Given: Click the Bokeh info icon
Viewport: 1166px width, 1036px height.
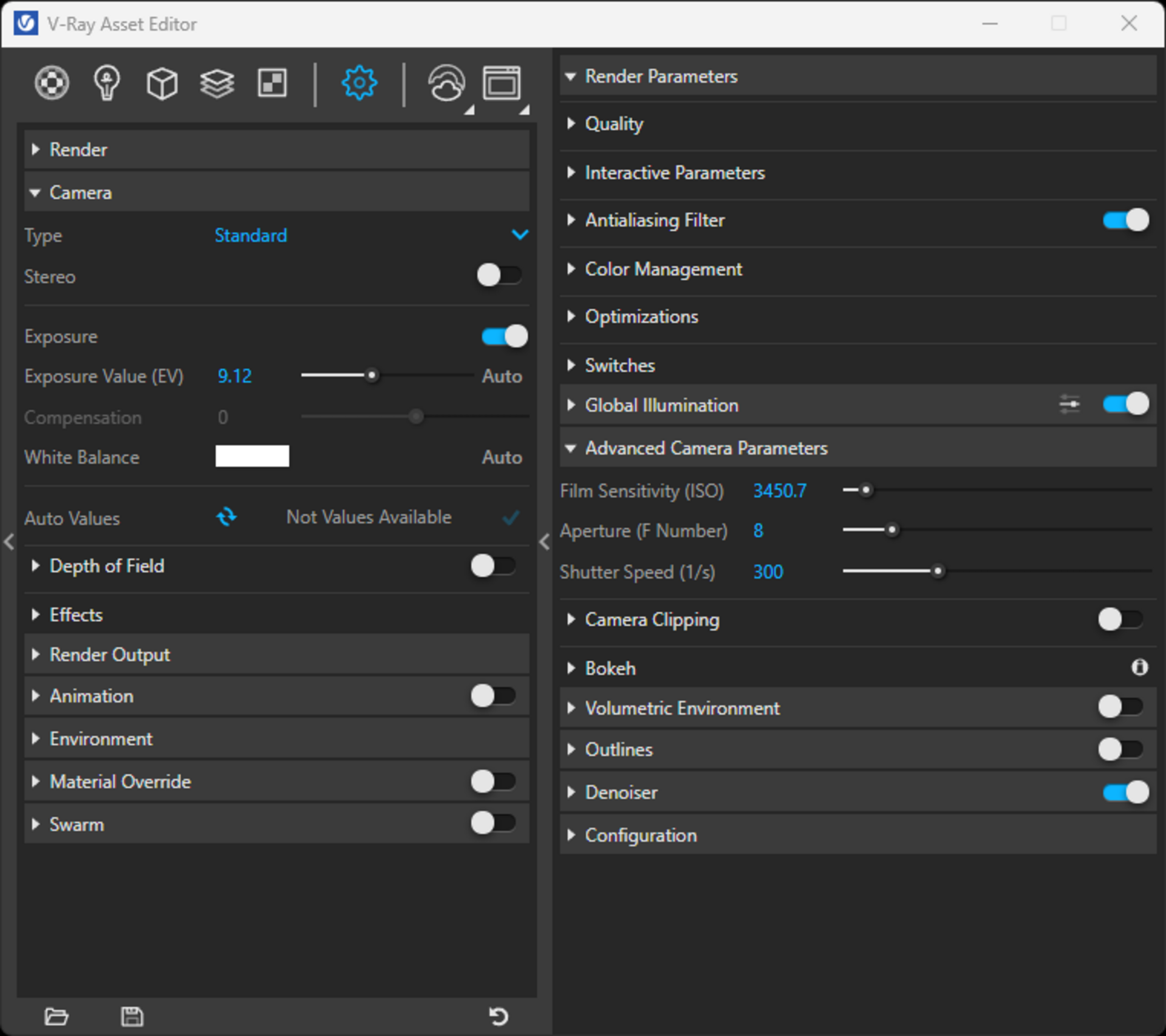Looking at the screenshot, I should click(1139, 667).
